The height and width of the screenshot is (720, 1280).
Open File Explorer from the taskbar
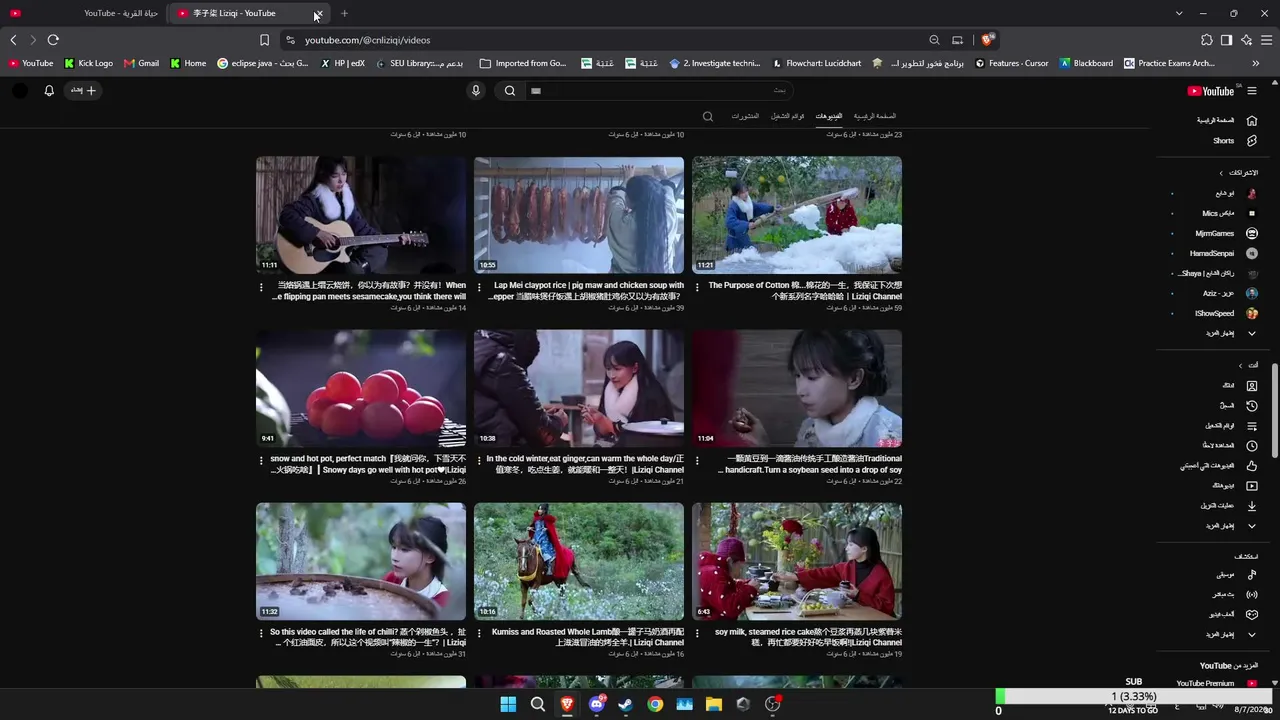(714, 704)
